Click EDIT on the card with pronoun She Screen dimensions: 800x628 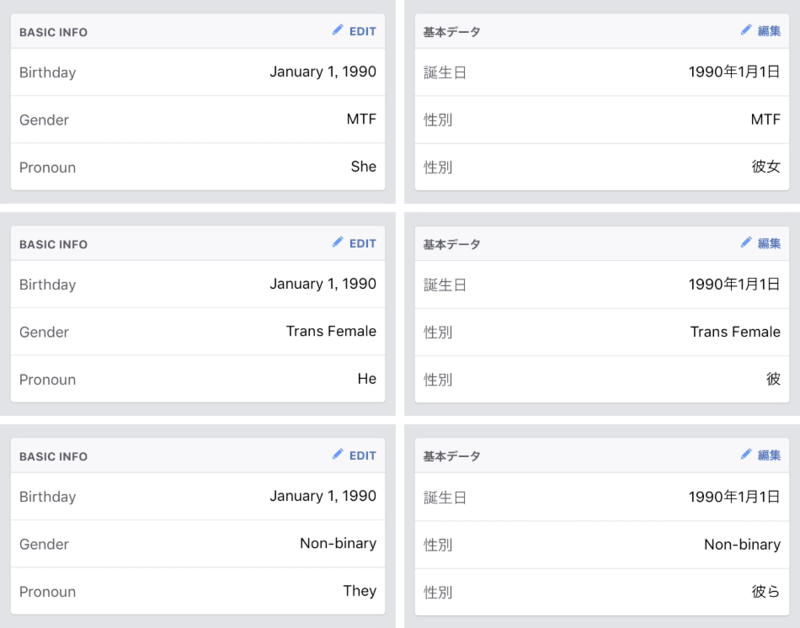point(362,32)
